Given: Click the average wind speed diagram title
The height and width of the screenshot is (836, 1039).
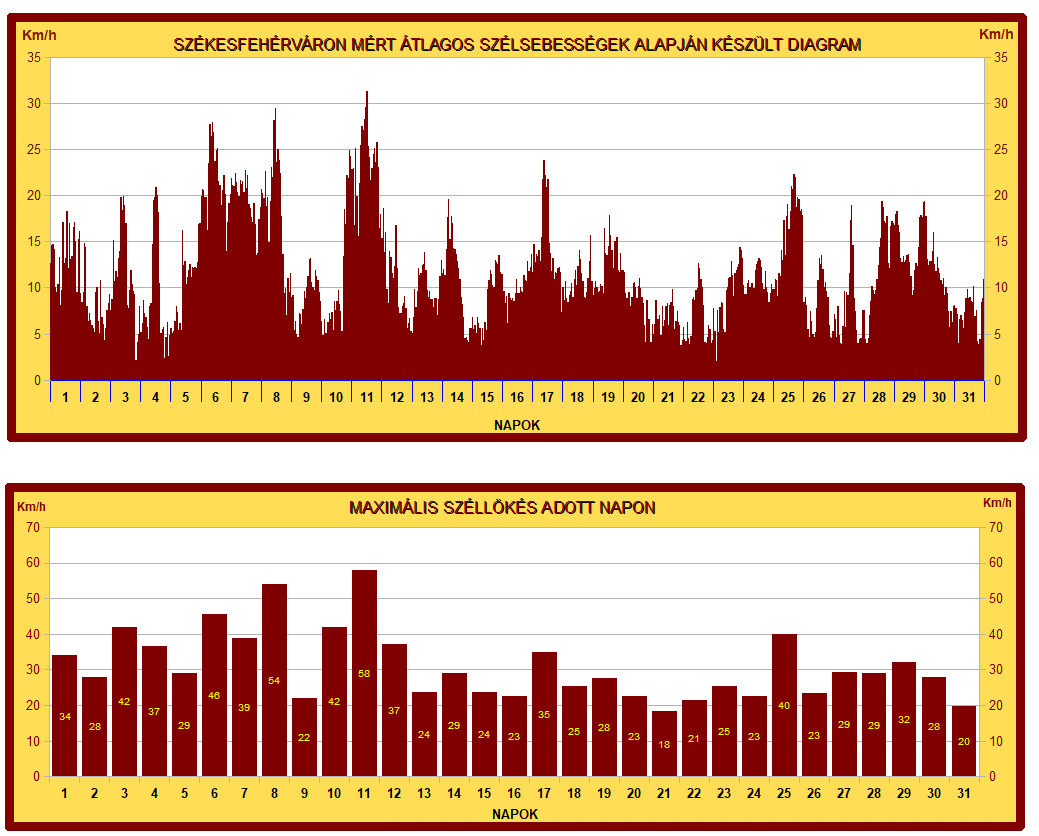Looking at the screenshot, I should tap(517, 45).
